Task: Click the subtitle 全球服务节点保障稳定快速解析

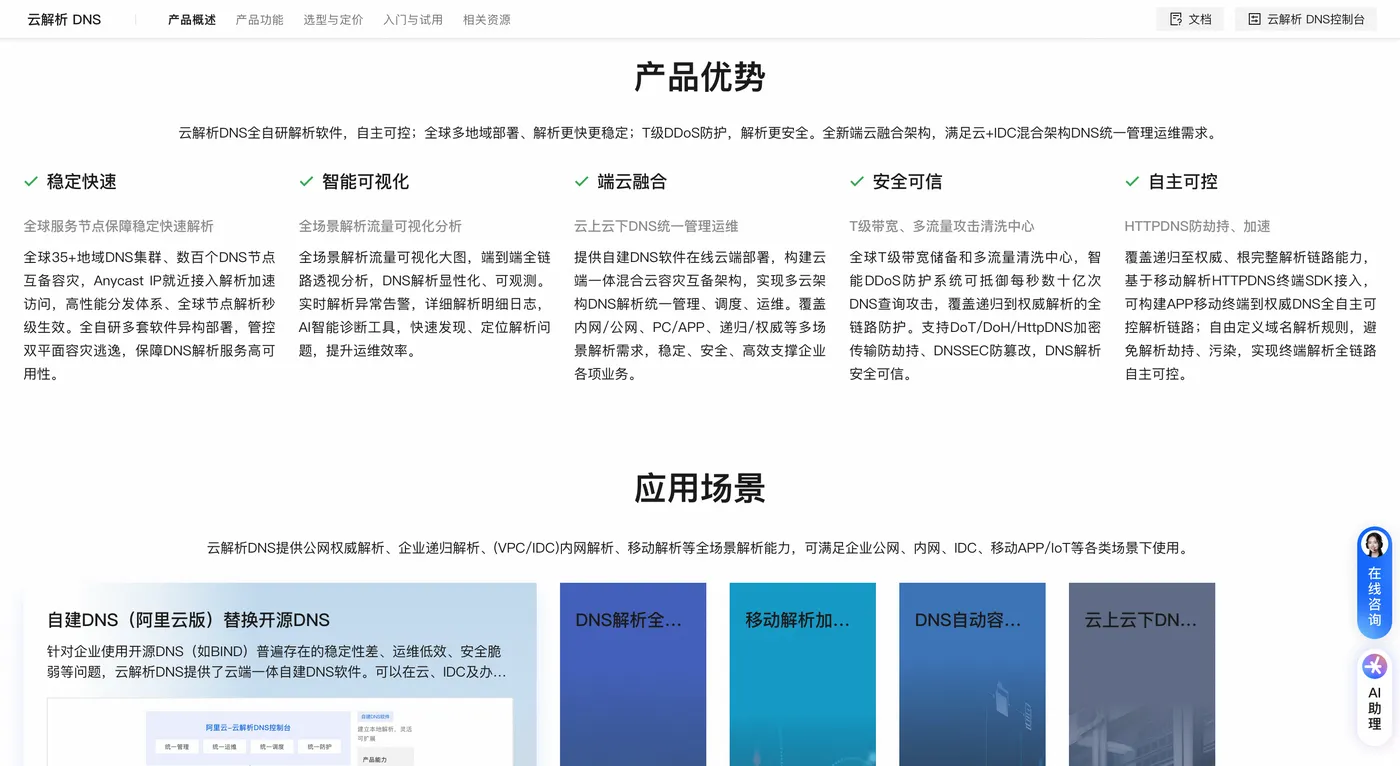Action: tap(119, 226)
